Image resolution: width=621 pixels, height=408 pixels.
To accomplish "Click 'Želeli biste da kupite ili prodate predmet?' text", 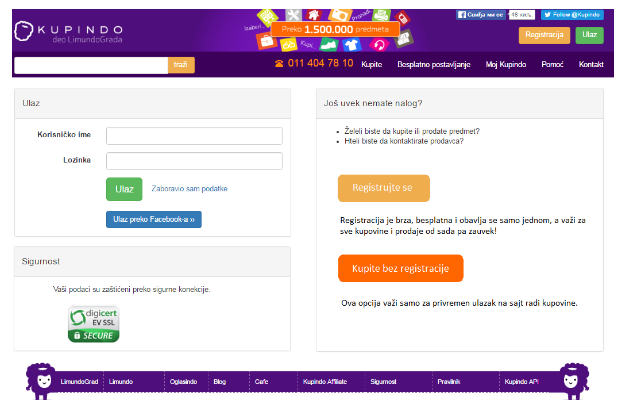I will (412, 131).
